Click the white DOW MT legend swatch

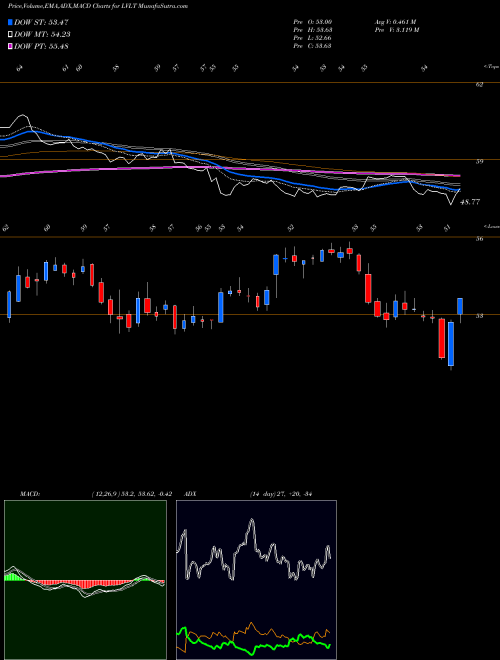(x=10, y=35)
